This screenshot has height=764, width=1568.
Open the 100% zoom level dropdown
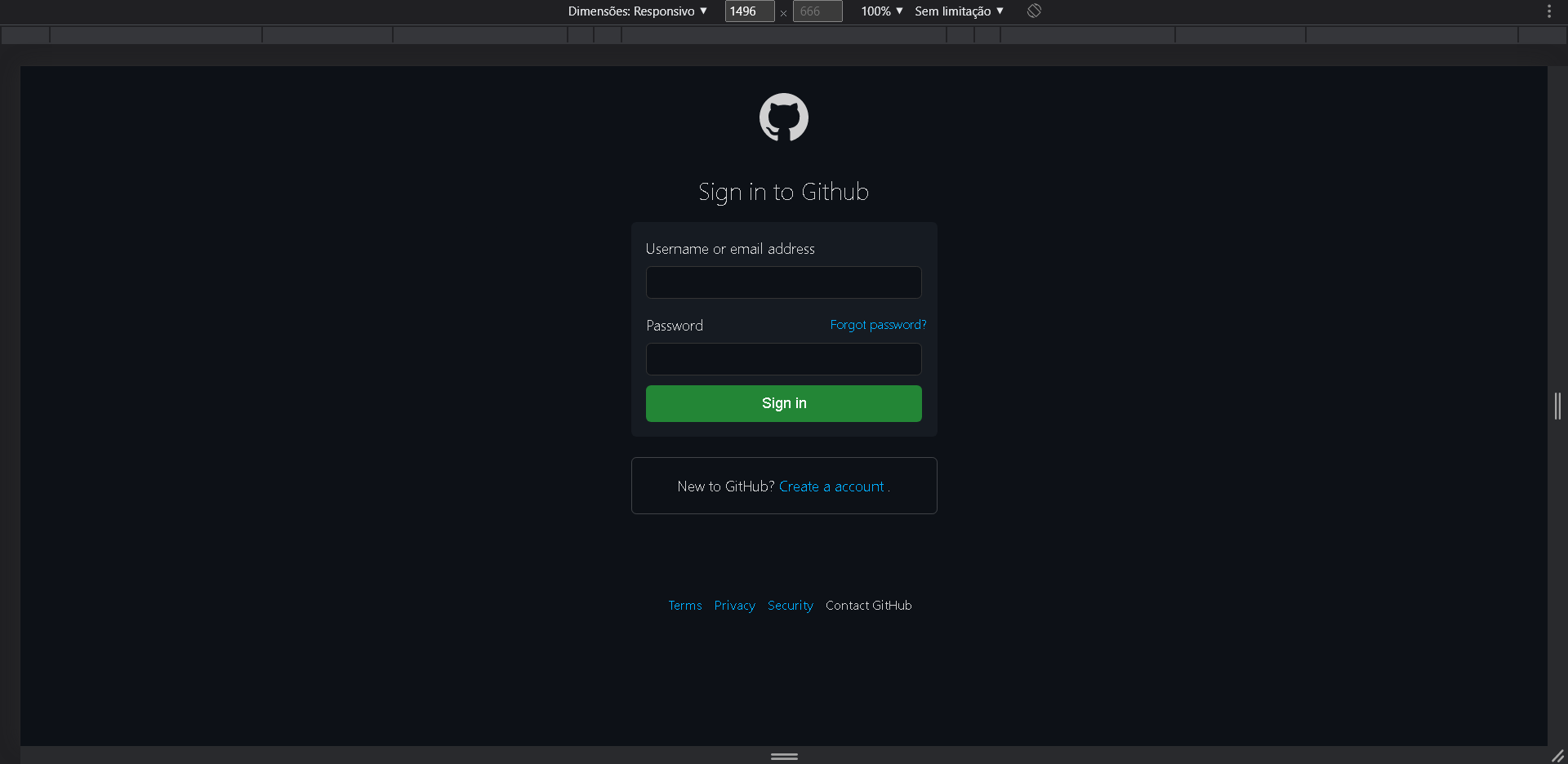tap(880, 11)
